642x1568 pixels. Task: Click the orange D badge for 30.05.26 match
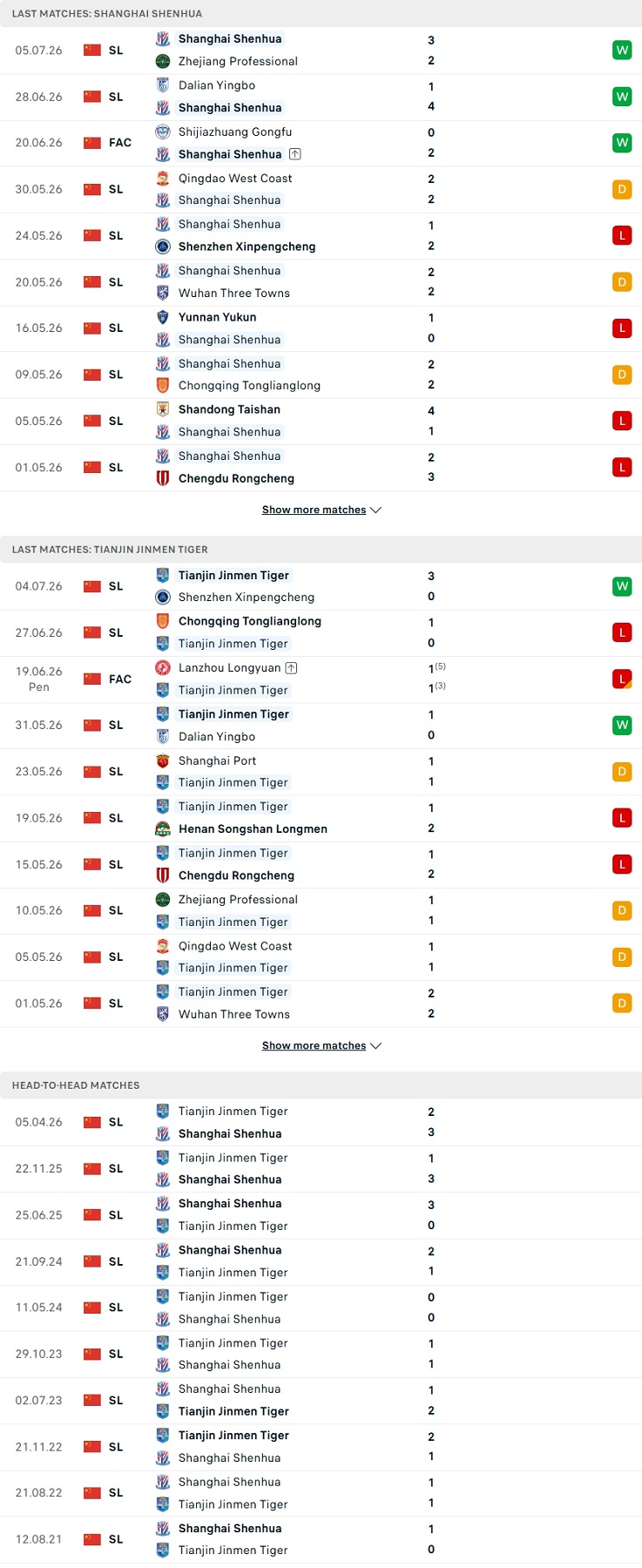click(622, 189)
